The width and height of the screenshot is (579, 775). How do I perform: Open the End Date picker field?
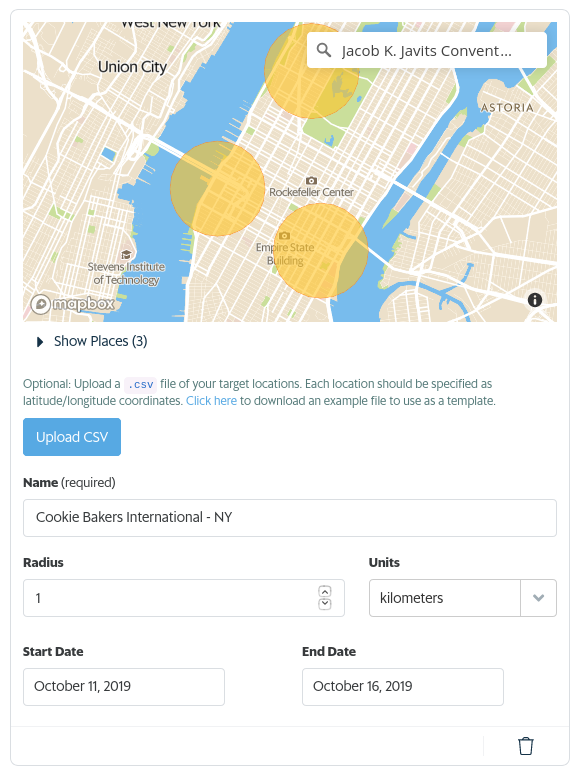click(x=403, y=687)
